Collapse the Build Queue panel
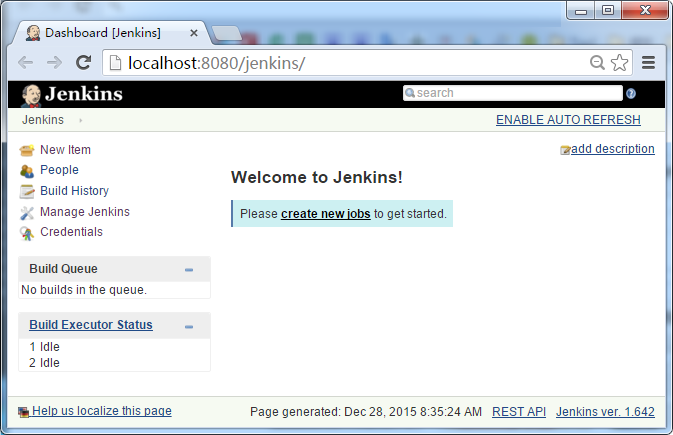This screenshot has width=673, height=435. [189, 270]
